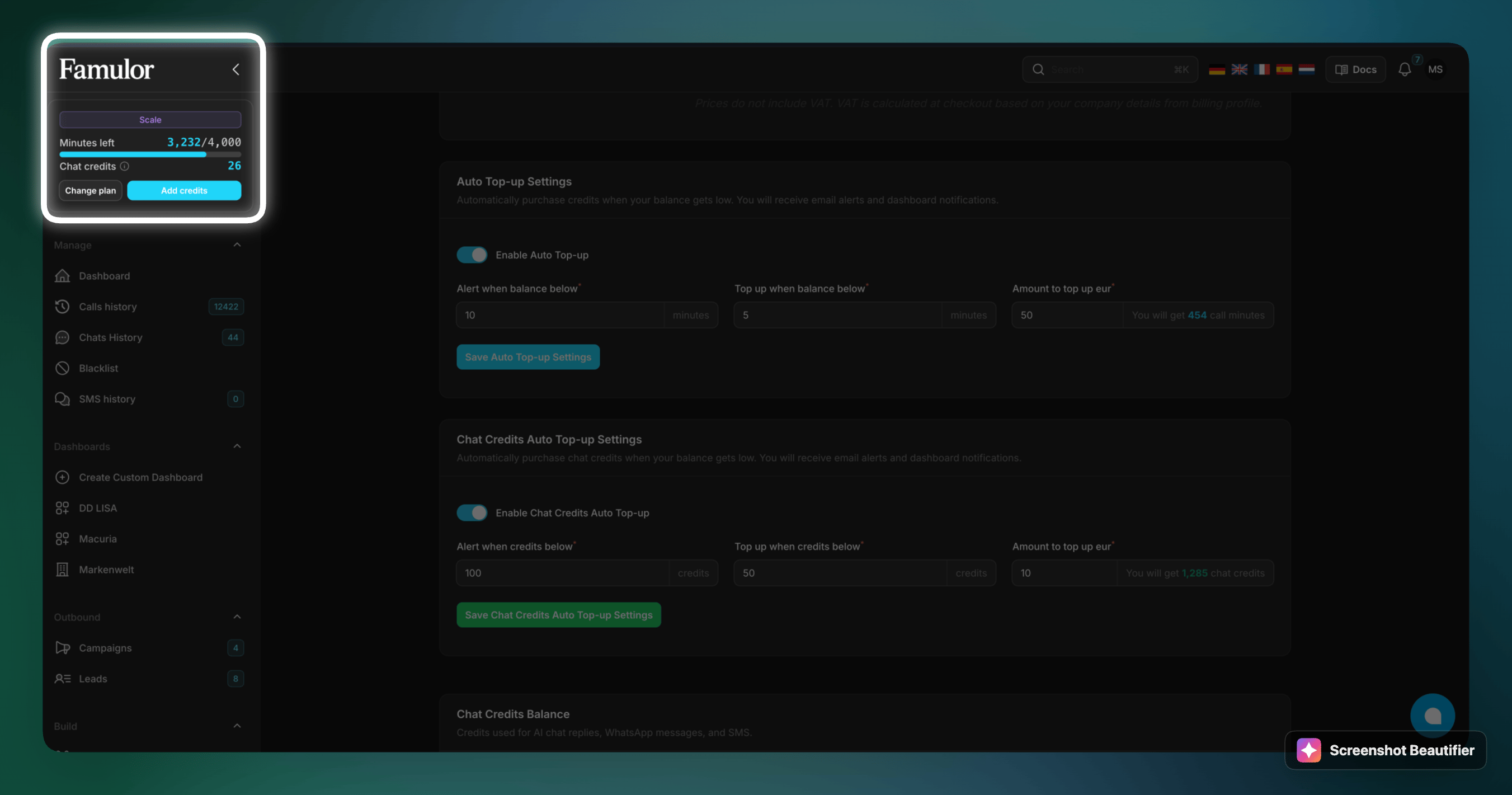Click the Famulor logo
The height and width of the screenshot is (795, 1512).
pyautogui.click(x=106, y=69)
